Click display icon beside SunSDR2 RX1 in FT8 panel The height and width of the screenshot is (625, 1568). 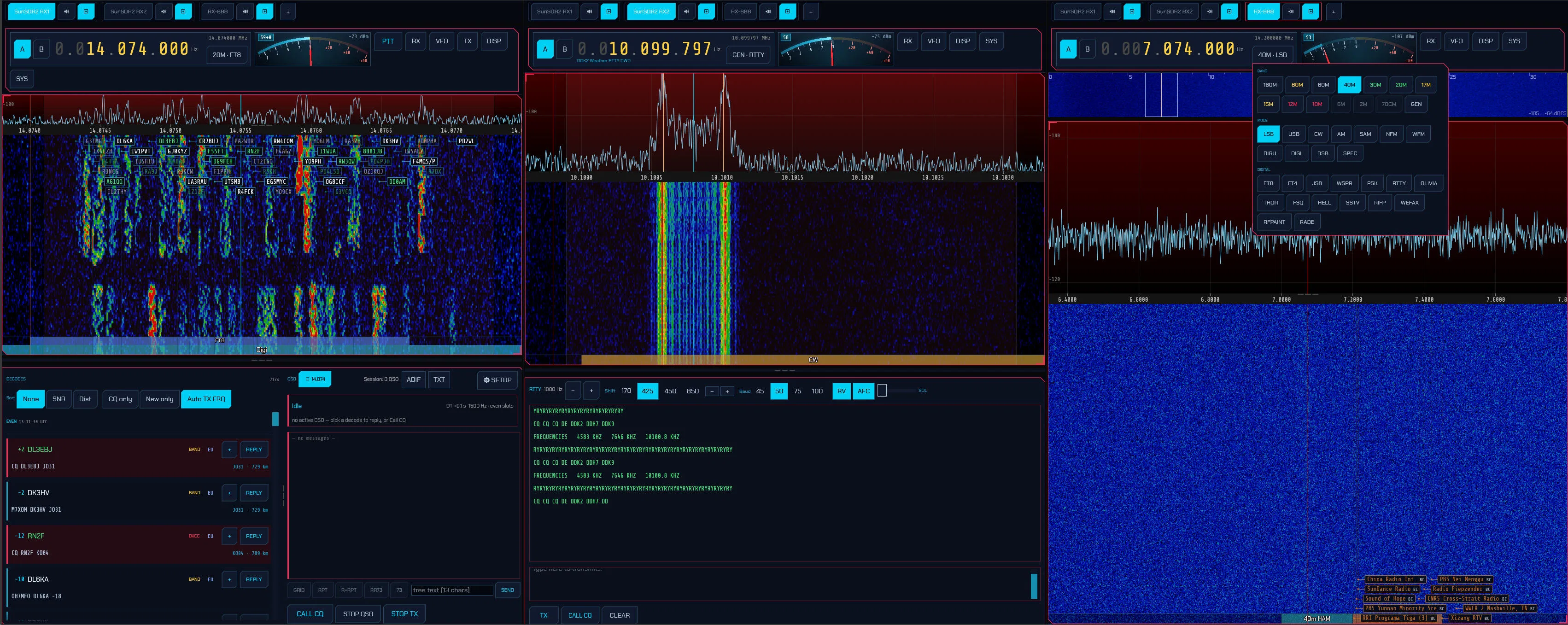[87, 12]
